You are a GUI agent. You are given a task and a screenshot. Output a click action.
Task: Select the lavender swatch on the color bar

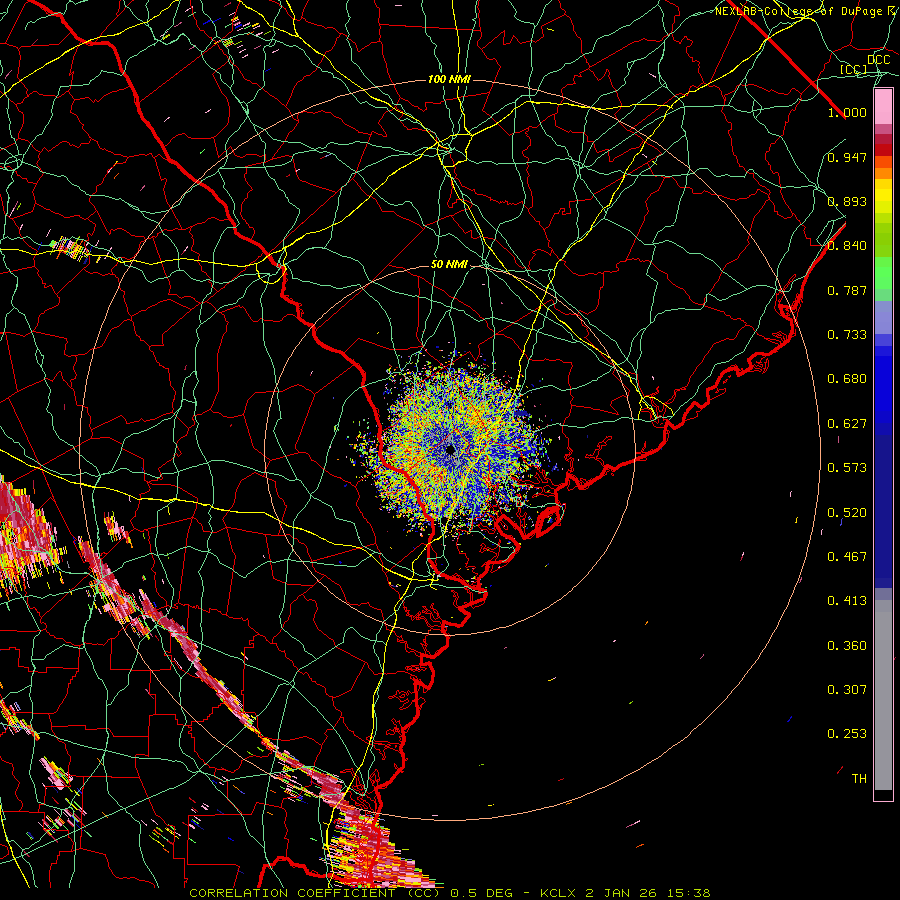pos(883,318)
